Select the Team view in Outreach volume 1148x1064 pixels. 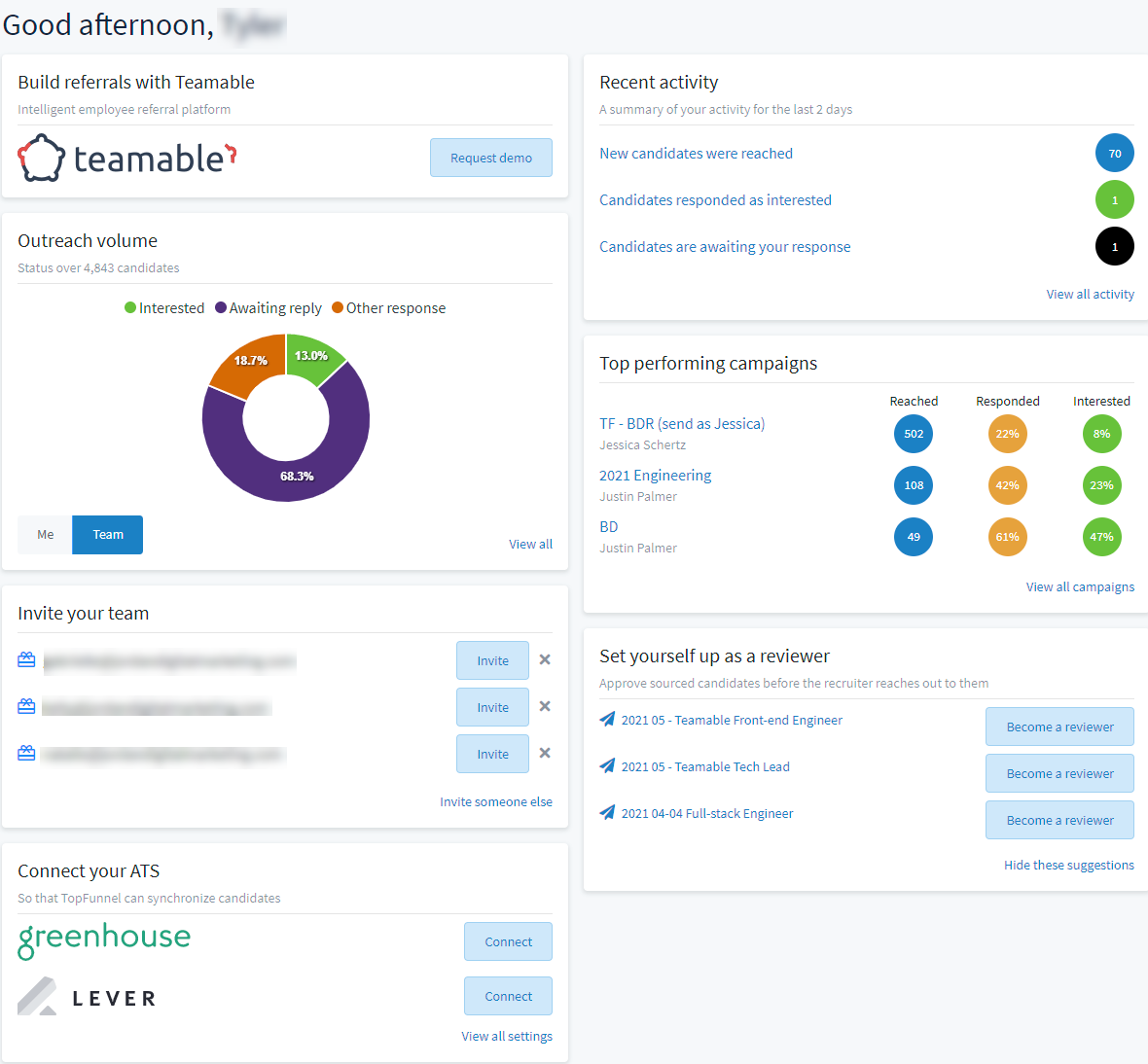[107, 534]
